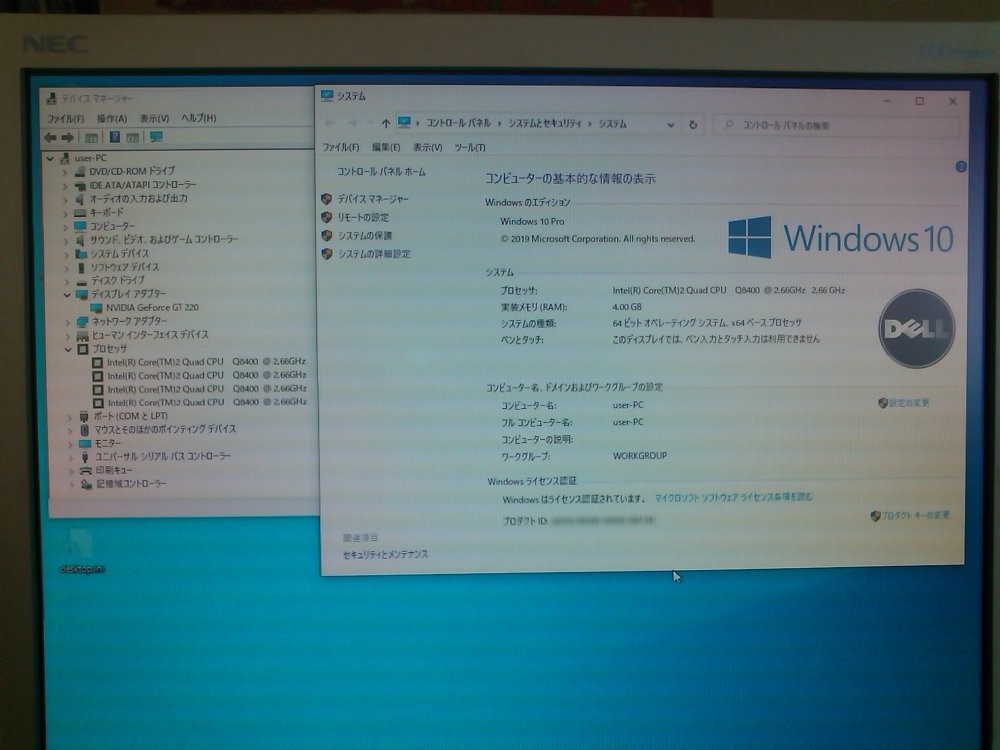Open the blue help icon in Device Manager toolbar
This screenshot has width=1000, height=750.
tap(115, 137)
